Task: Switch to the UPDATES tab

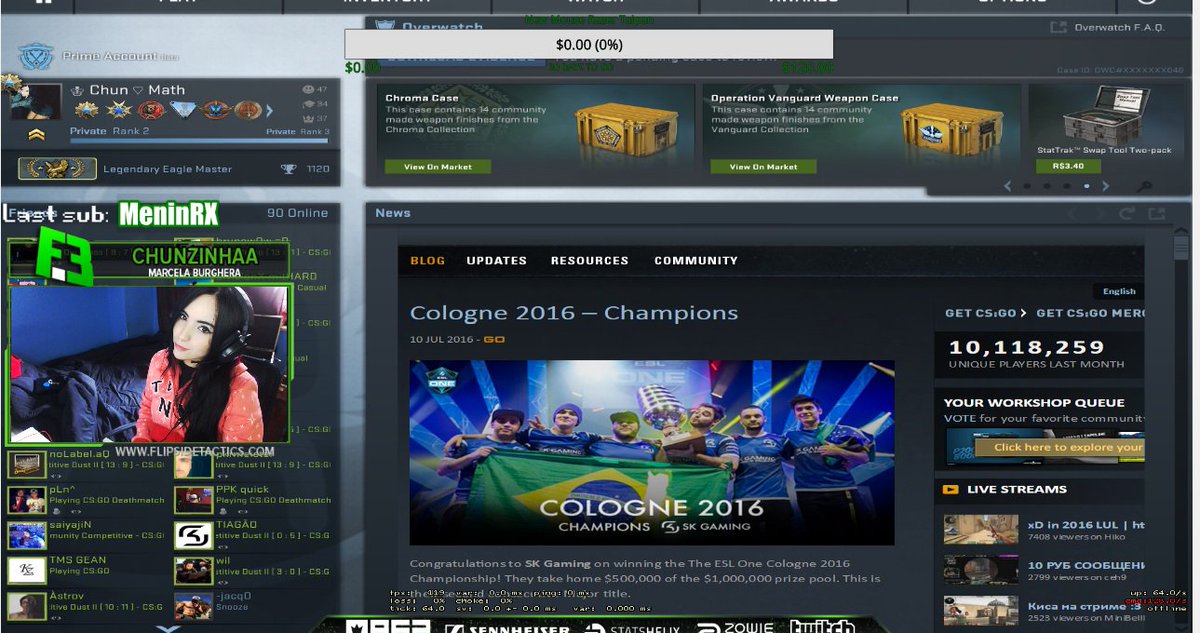Action: click(x=496, y=261)
